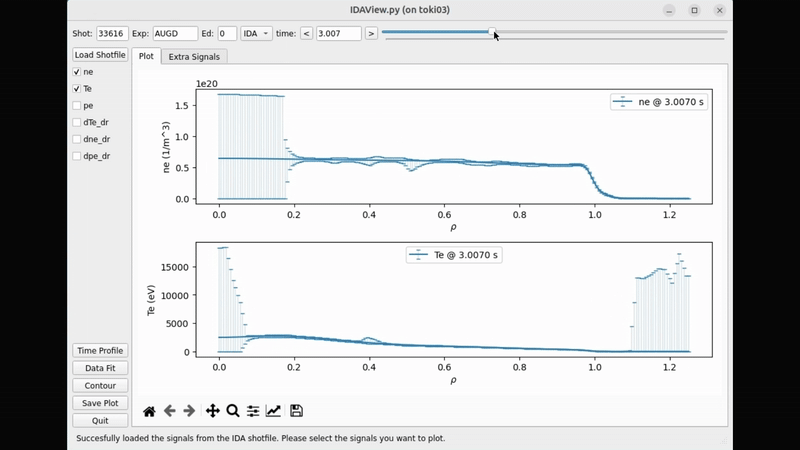Step to next time with > button
The height and width of the screenshot is (450, 800).
click(x=371, y=33)
